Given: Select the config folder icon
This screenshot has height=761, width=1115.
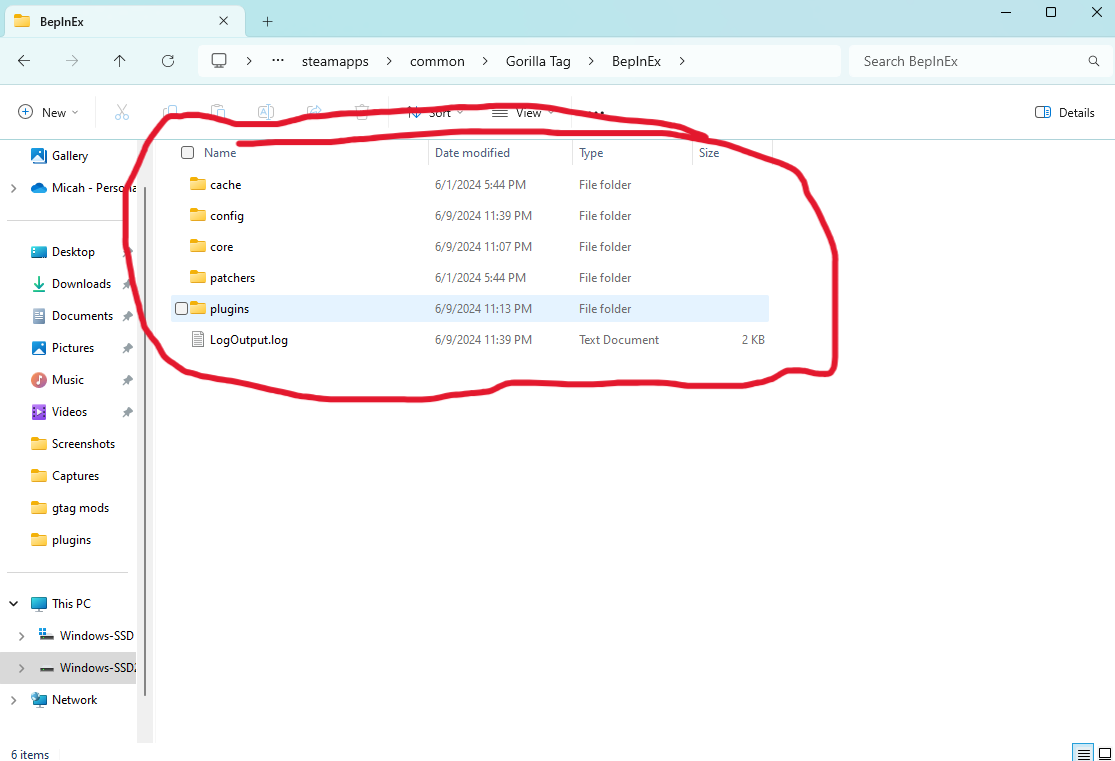Looking at the screenshot, I should 198,215.
